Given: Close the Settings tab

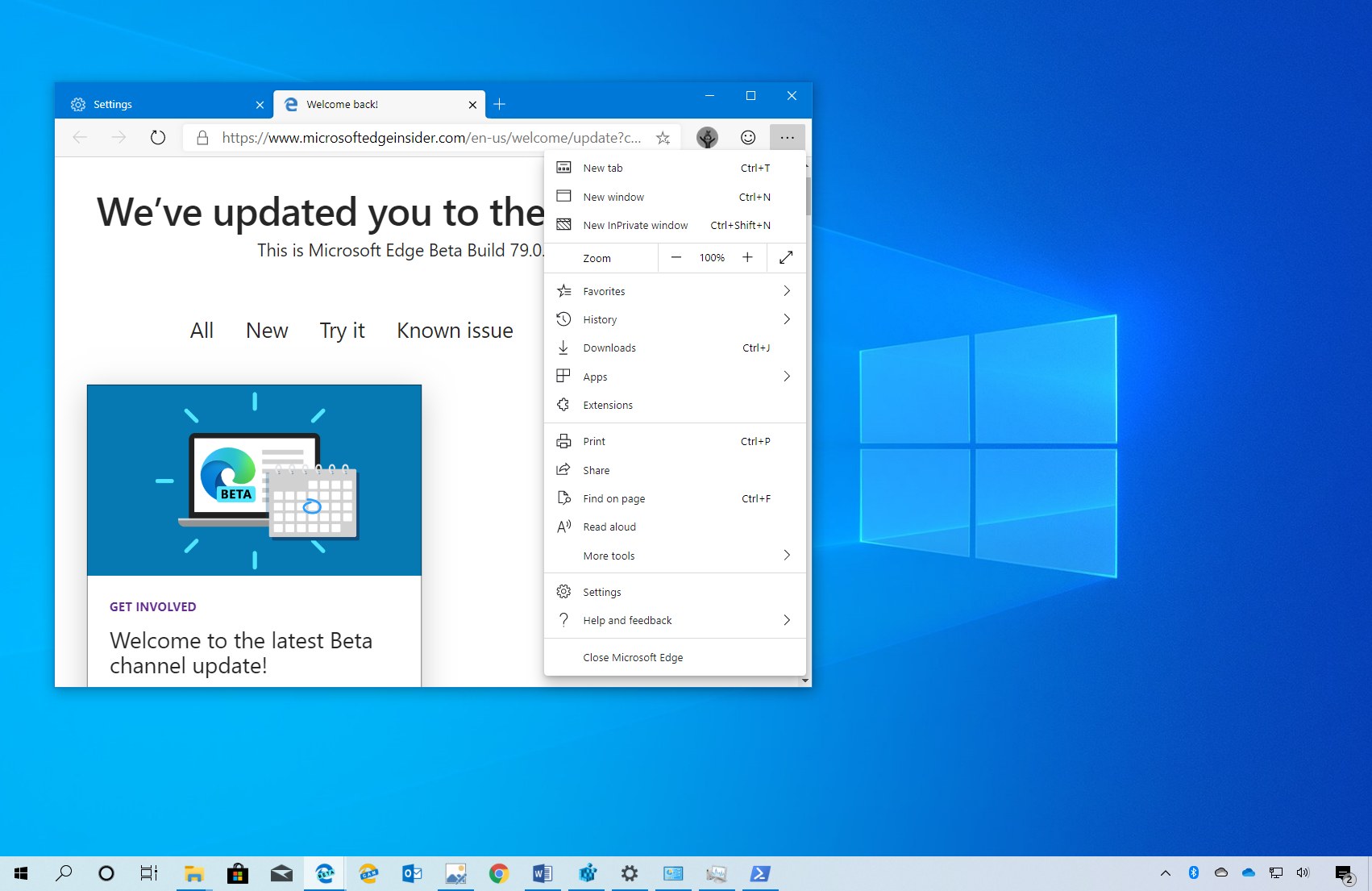Looking at the screenshot, I should pyautogui.click(x=260, y=105).
